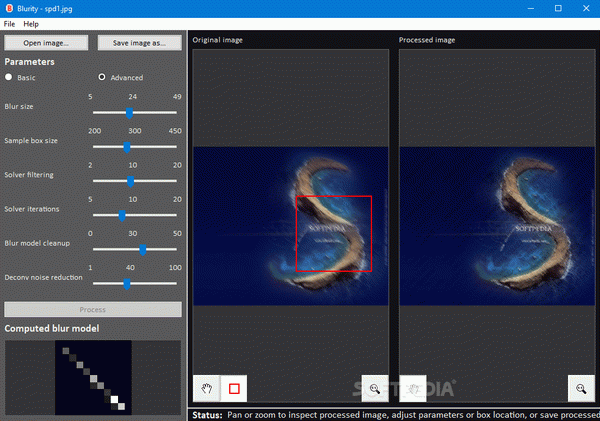Click the Blur size current value 24
Viewport: 600px width, 421px height.
(x=132, y=96)
